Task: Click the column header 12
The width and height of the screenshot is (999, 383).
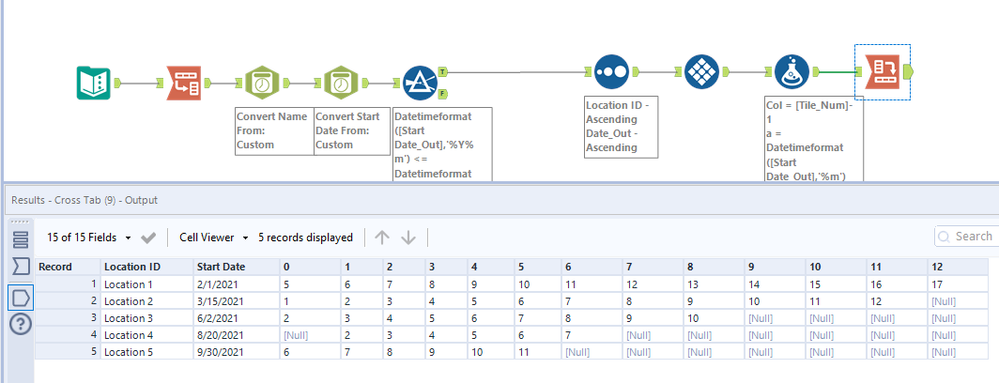Action: 958,267
